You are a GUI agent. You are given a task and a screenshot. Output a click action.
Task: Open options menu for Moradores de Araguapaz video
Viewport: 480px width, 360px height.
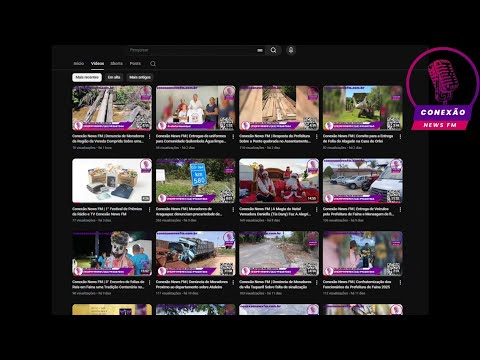233,209
